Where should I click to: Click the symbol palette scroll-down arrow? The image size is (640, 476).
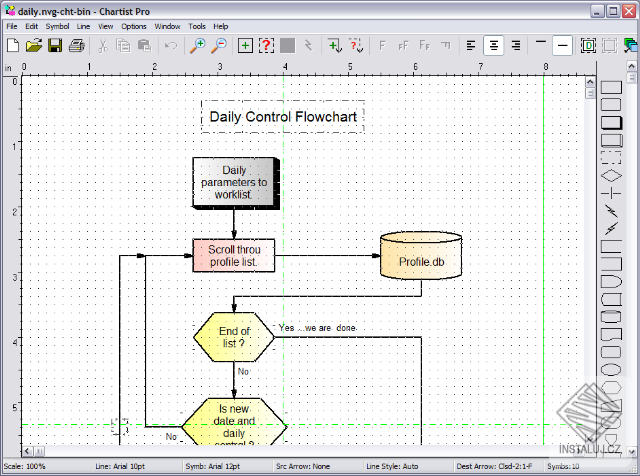(632, 452)
